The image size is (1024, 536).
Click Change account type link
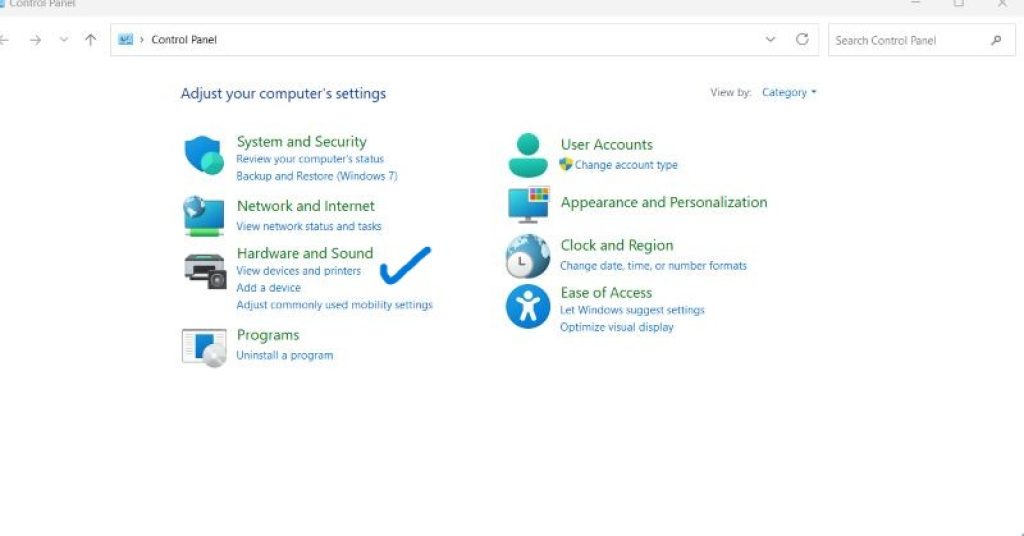(626, 165)
